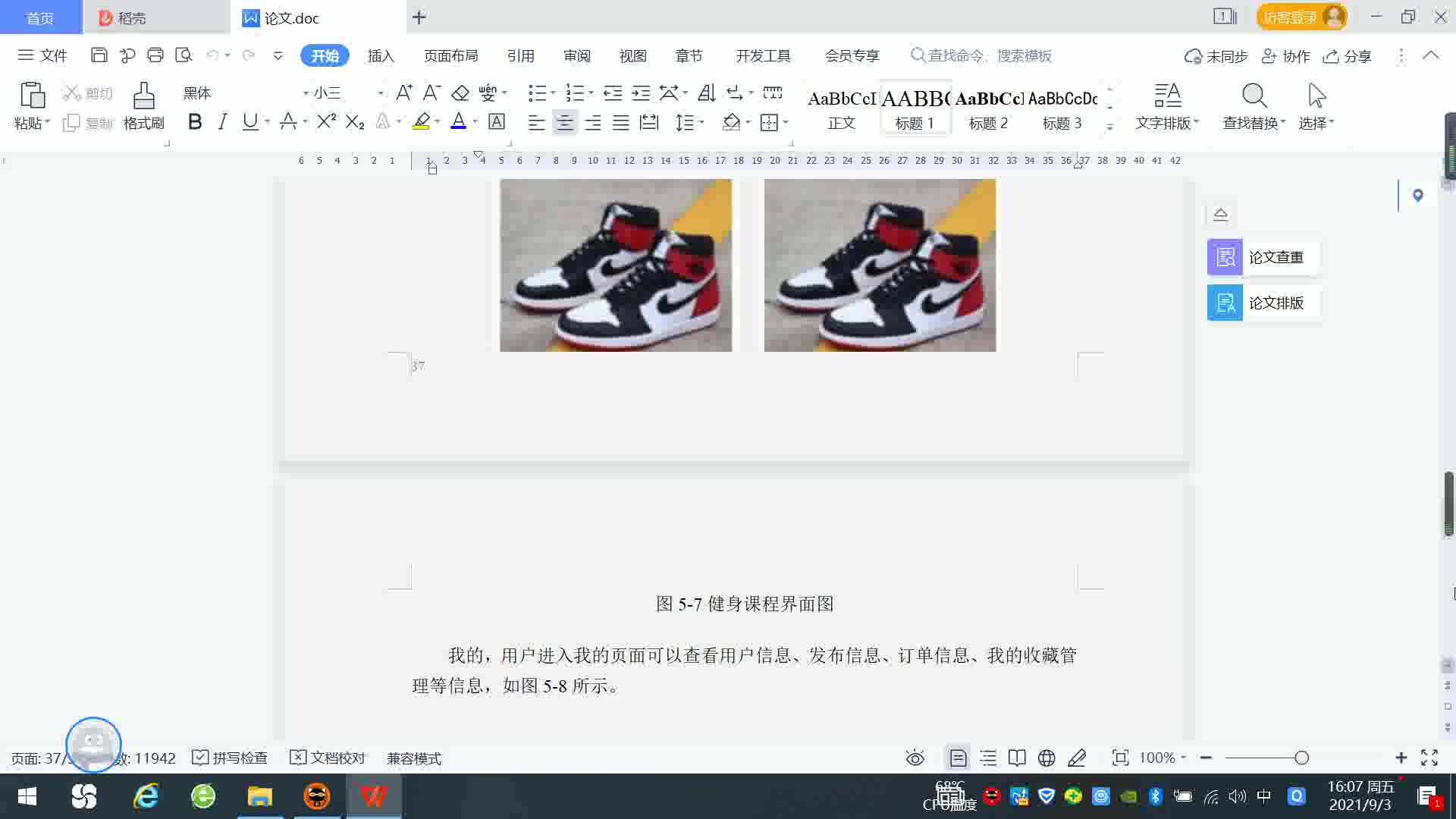Open the 审阅 ribbon tab
This screenshot has width=1456, height=819.
click(576, 55)
